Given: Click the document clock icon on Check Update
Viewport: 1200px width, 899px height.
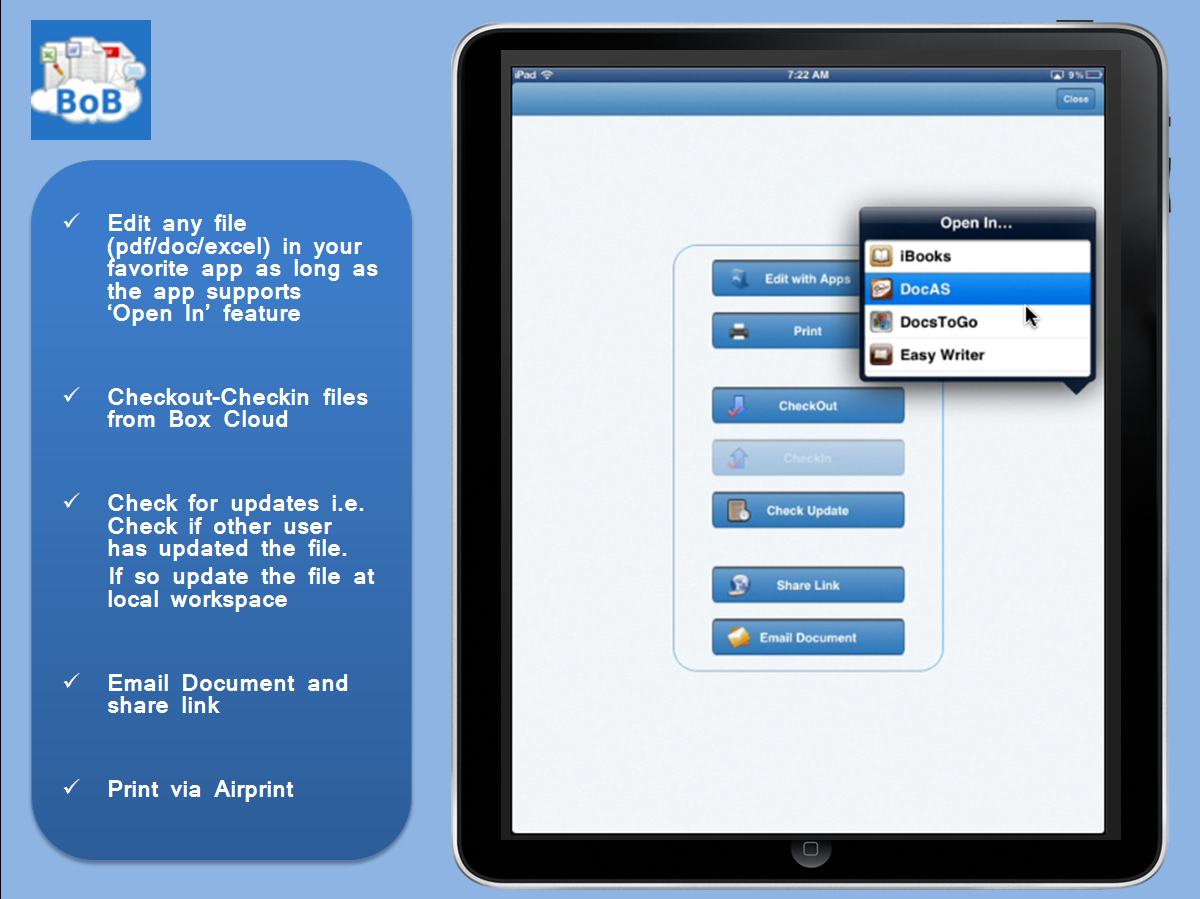Looking at the screenshot, I should (738, 511).
